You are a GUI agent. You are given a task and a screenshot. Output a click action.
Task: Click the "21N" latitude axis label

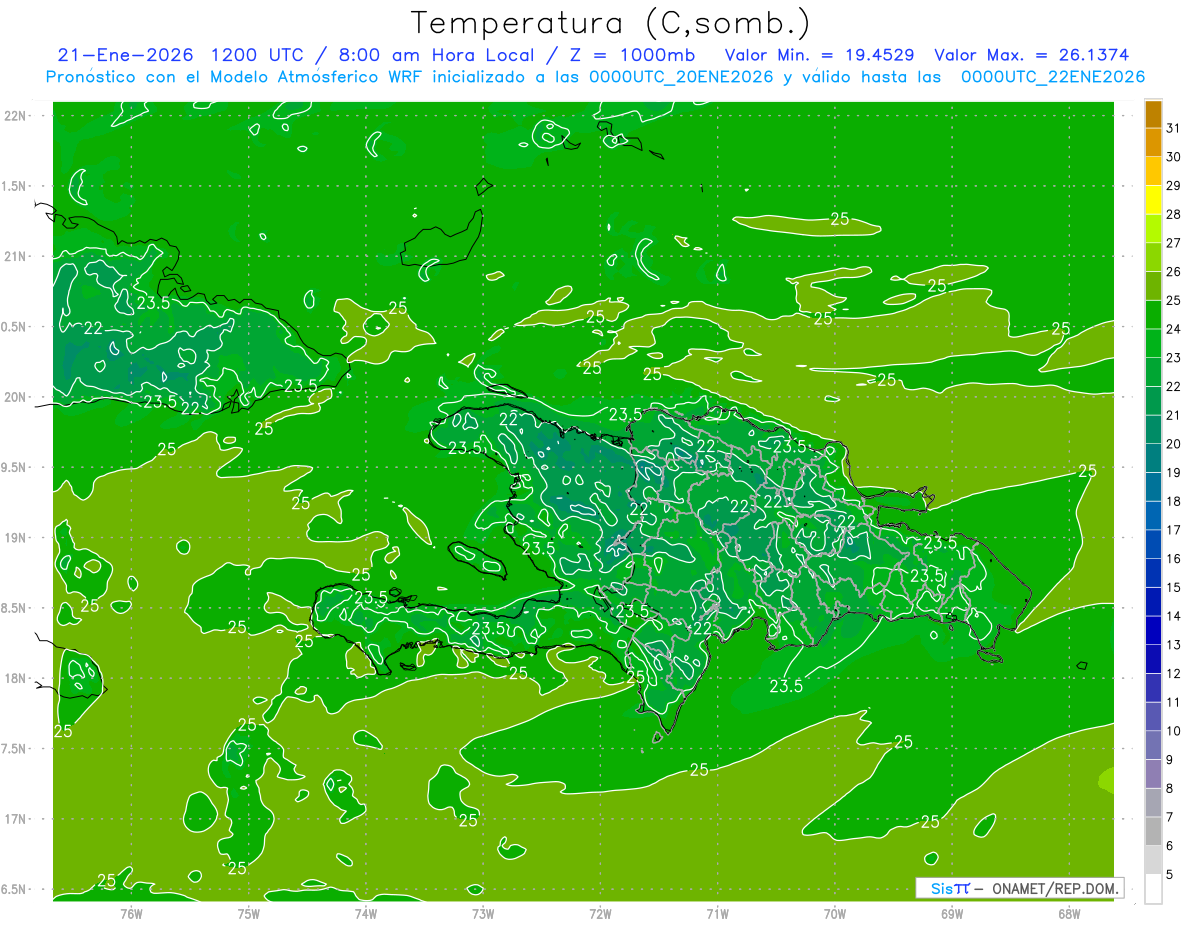point(16,257)
